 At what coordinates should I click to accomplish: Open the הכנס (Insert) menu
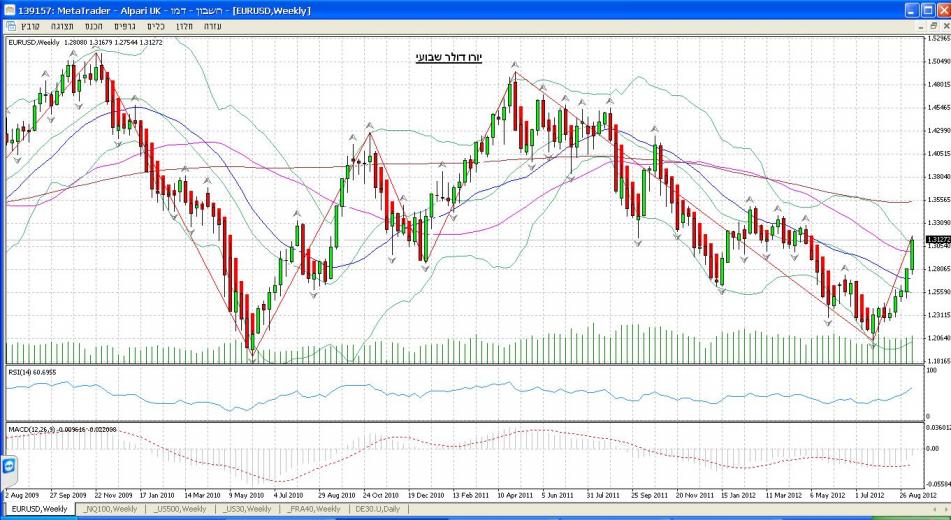coord(93,25)
